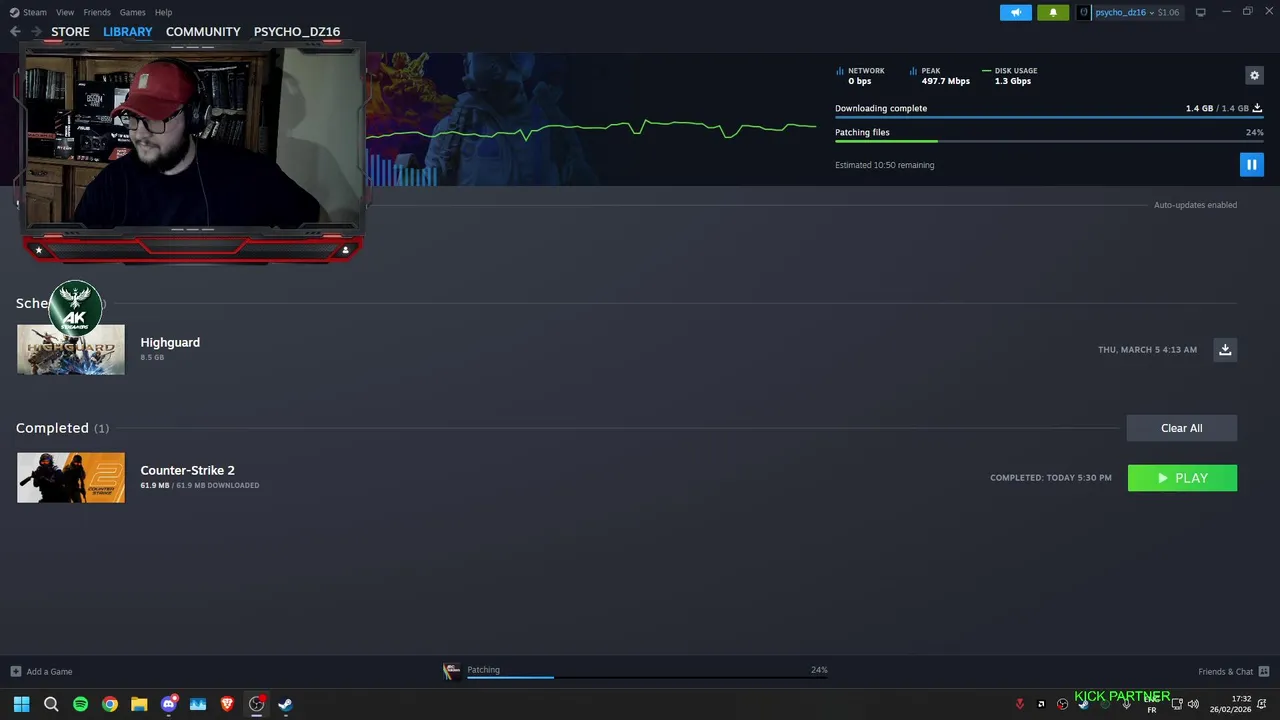Open the green notifications bell
Viewport: 1280px width, 720px height.
tap(1053, 12)
